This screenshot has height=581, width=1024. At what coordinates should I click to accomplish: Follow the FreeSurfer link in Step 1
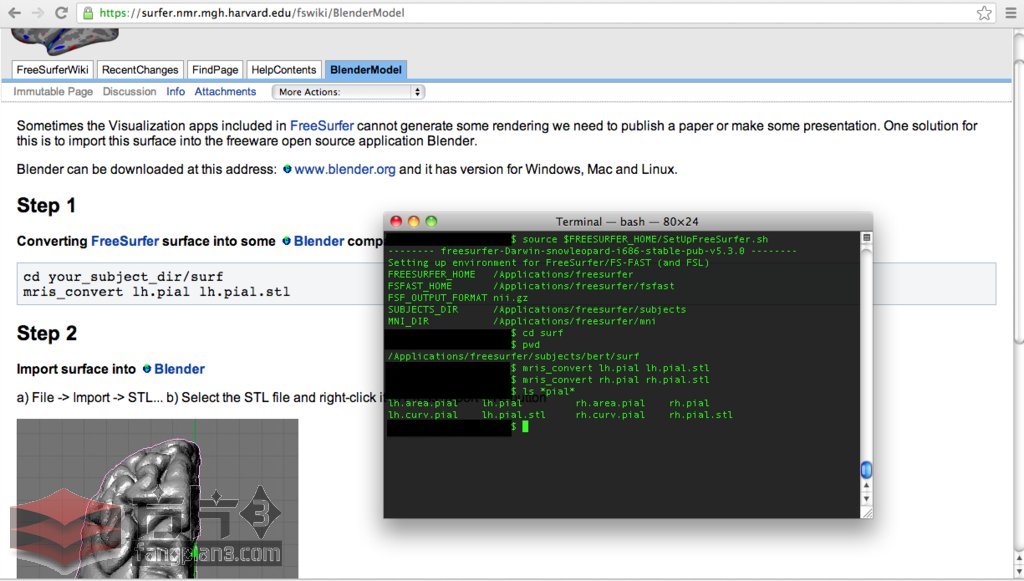coord(125,241)
